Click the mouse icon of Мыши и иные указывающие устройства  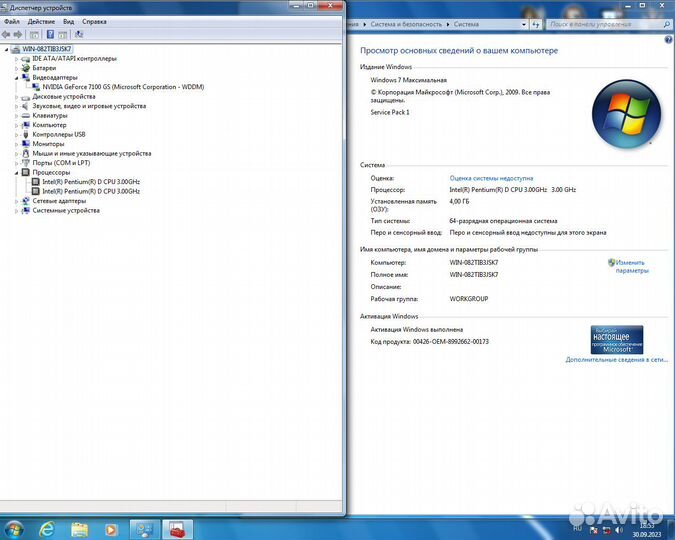26,153
